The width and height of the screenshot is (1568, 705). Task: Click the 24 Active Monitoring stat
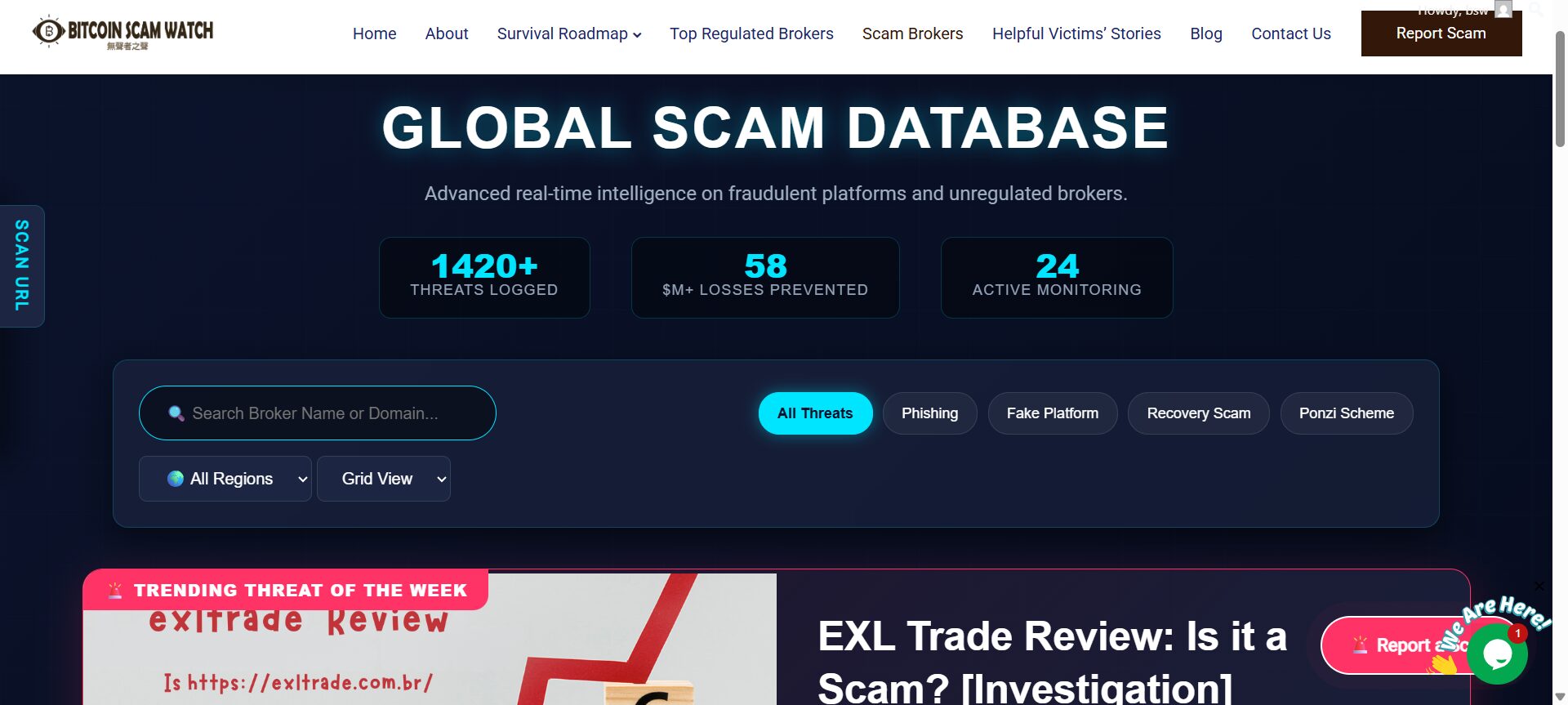1057,278
